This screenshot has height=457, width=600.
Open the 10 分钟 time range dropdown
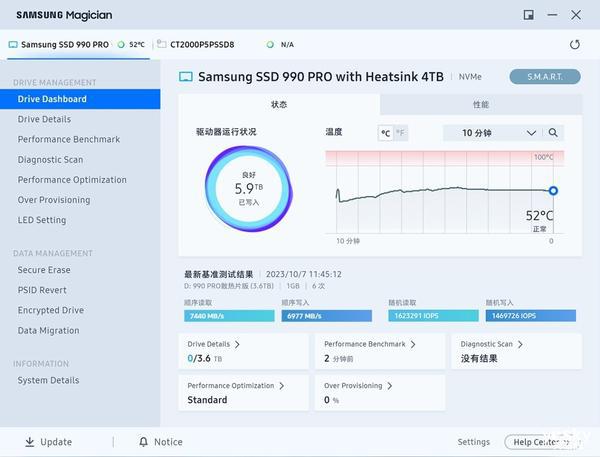click(494, 133)
